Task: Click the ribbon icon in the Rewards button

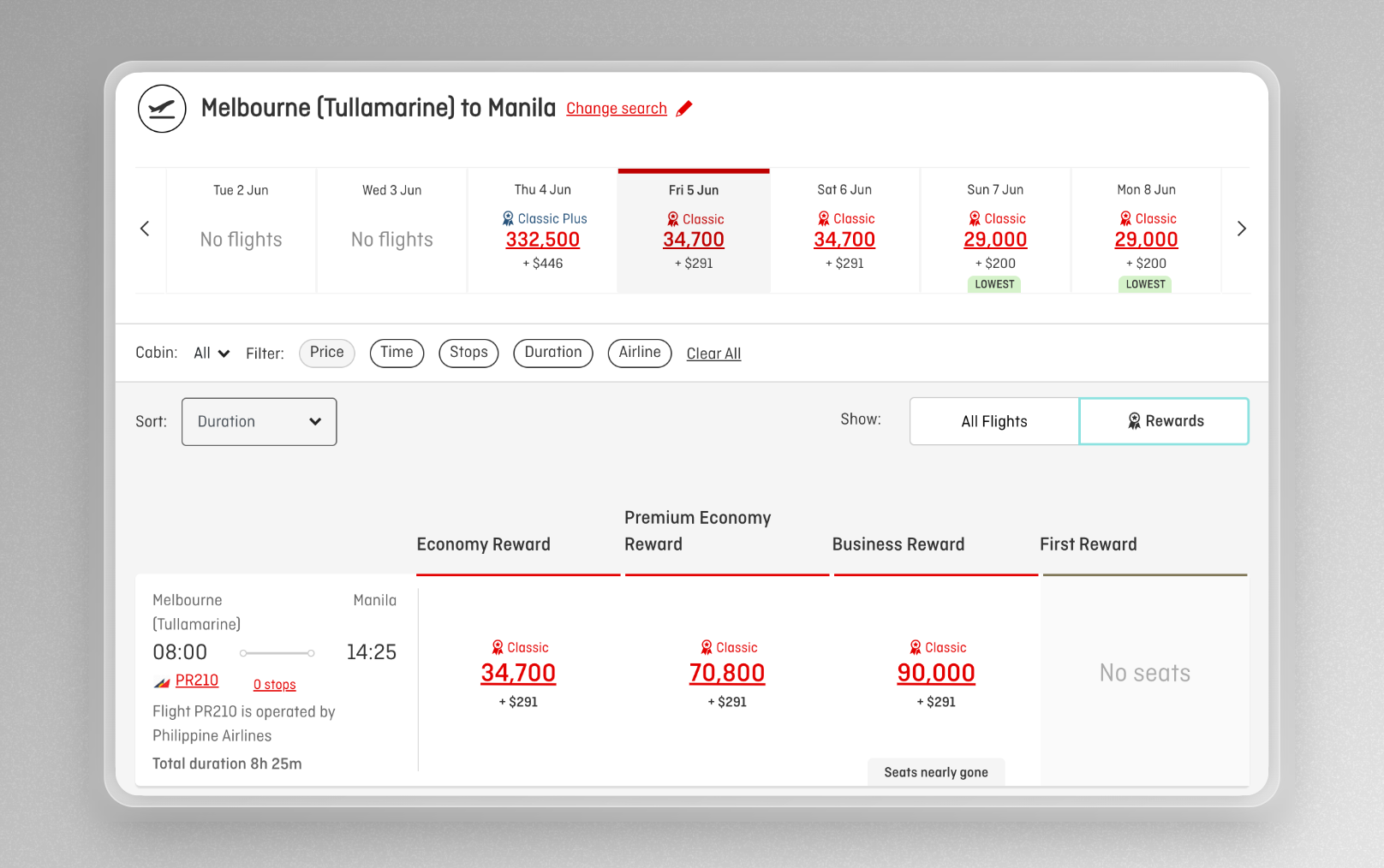Action: coord(1134,421)
